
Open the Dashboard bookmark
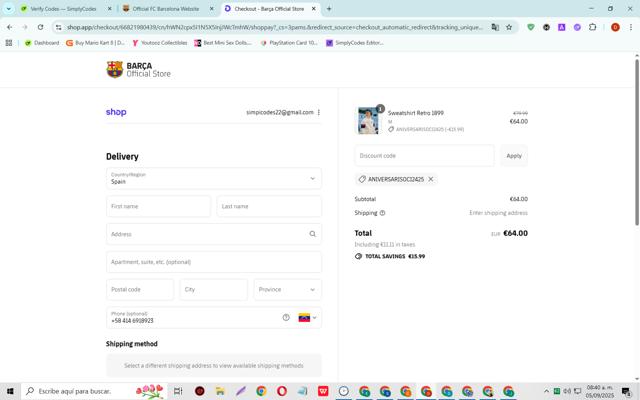pos(42,43)
